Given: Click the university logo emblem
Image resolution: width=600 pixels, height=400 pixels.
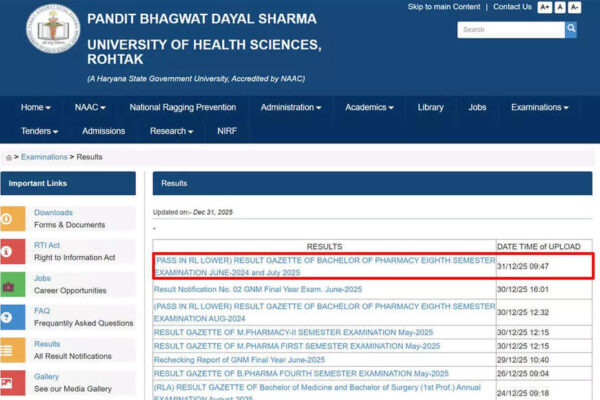Looking at the screenshot, I should (x=53, y=29).
